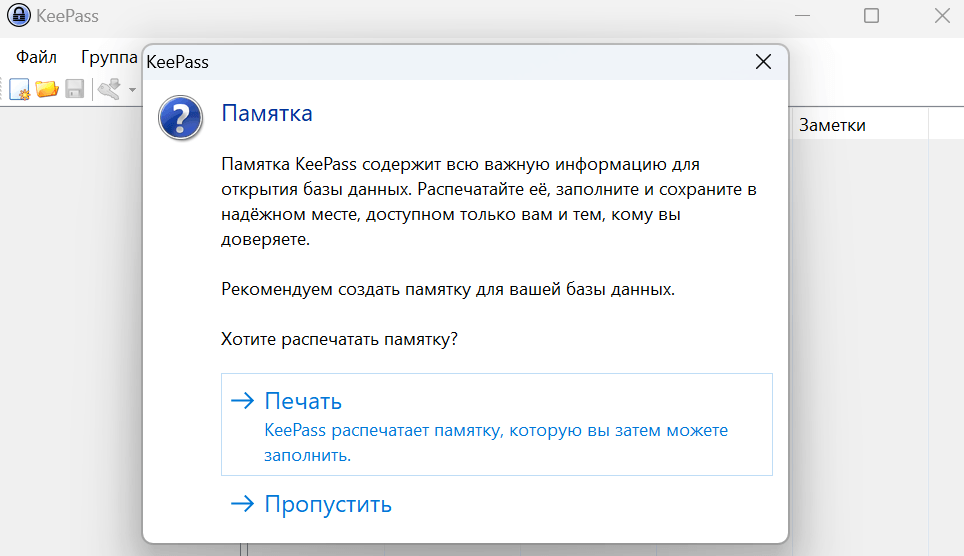Expand the Add entry dropdown arrow
Screen dimensions: 964x556
(x=132, y=90)
